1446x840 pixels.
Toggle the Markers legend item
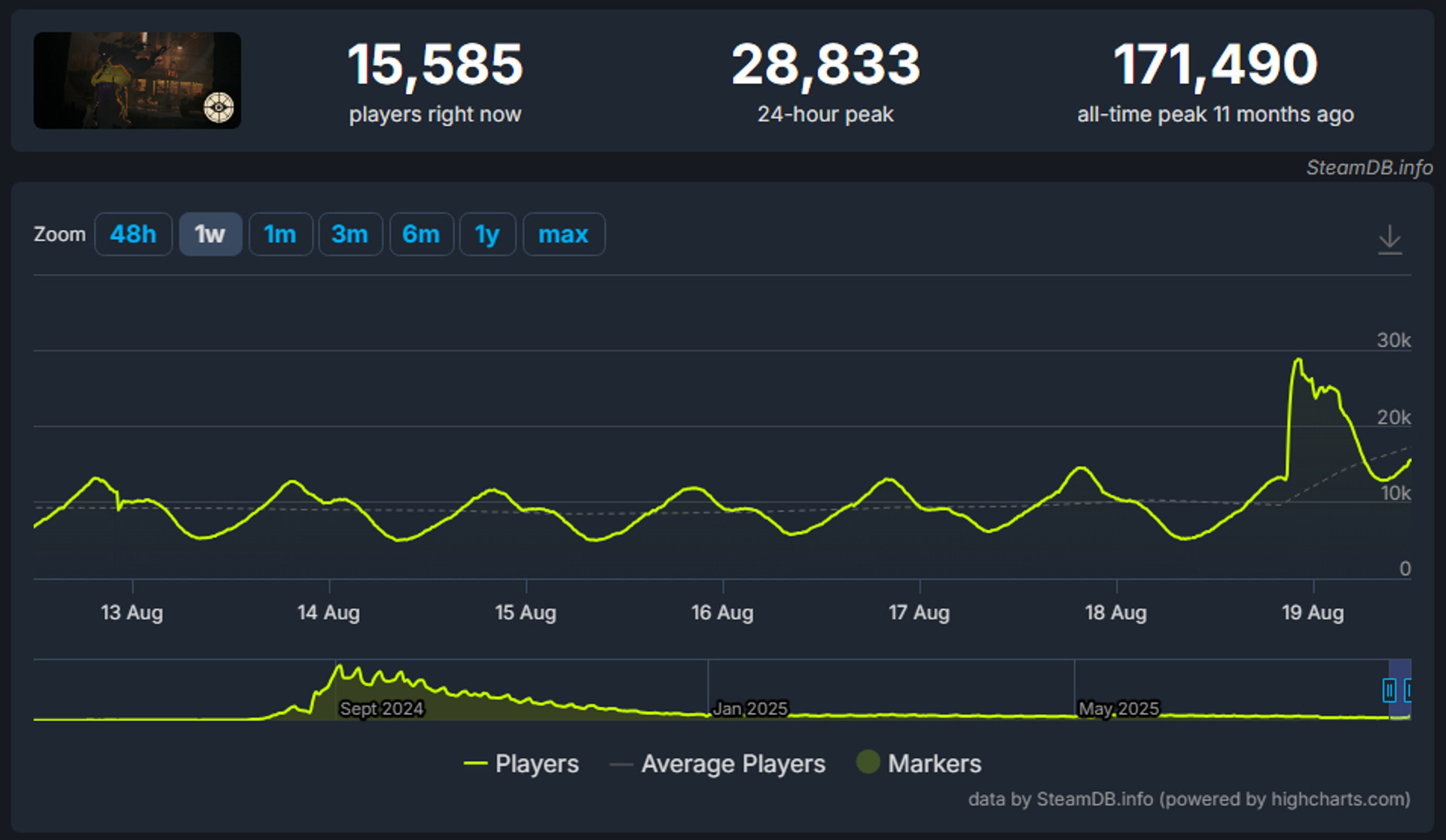click(x=920, y=763)
